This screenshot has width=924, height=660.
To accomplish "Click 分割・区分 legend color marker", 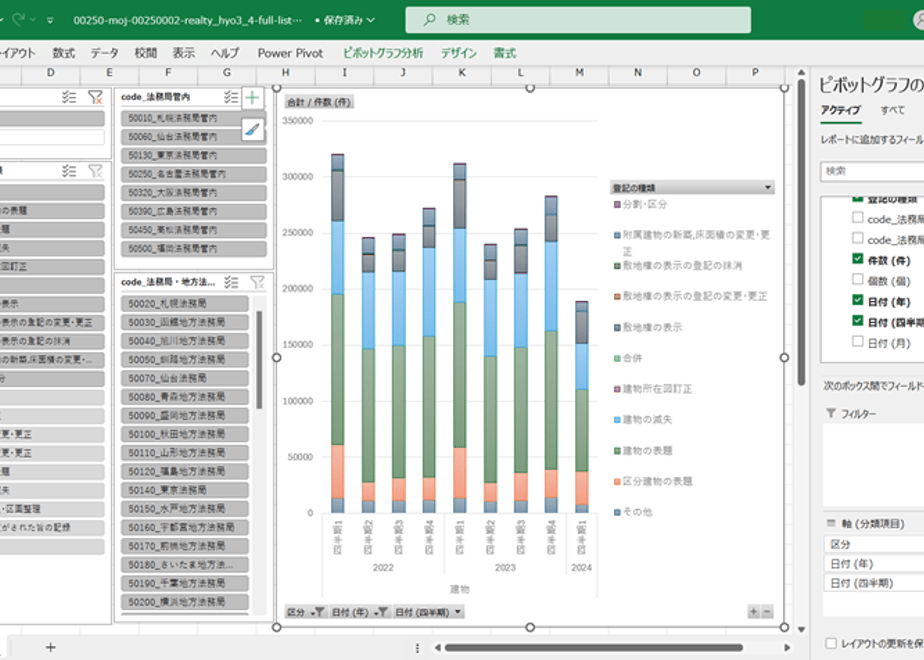I will point(617,204).
